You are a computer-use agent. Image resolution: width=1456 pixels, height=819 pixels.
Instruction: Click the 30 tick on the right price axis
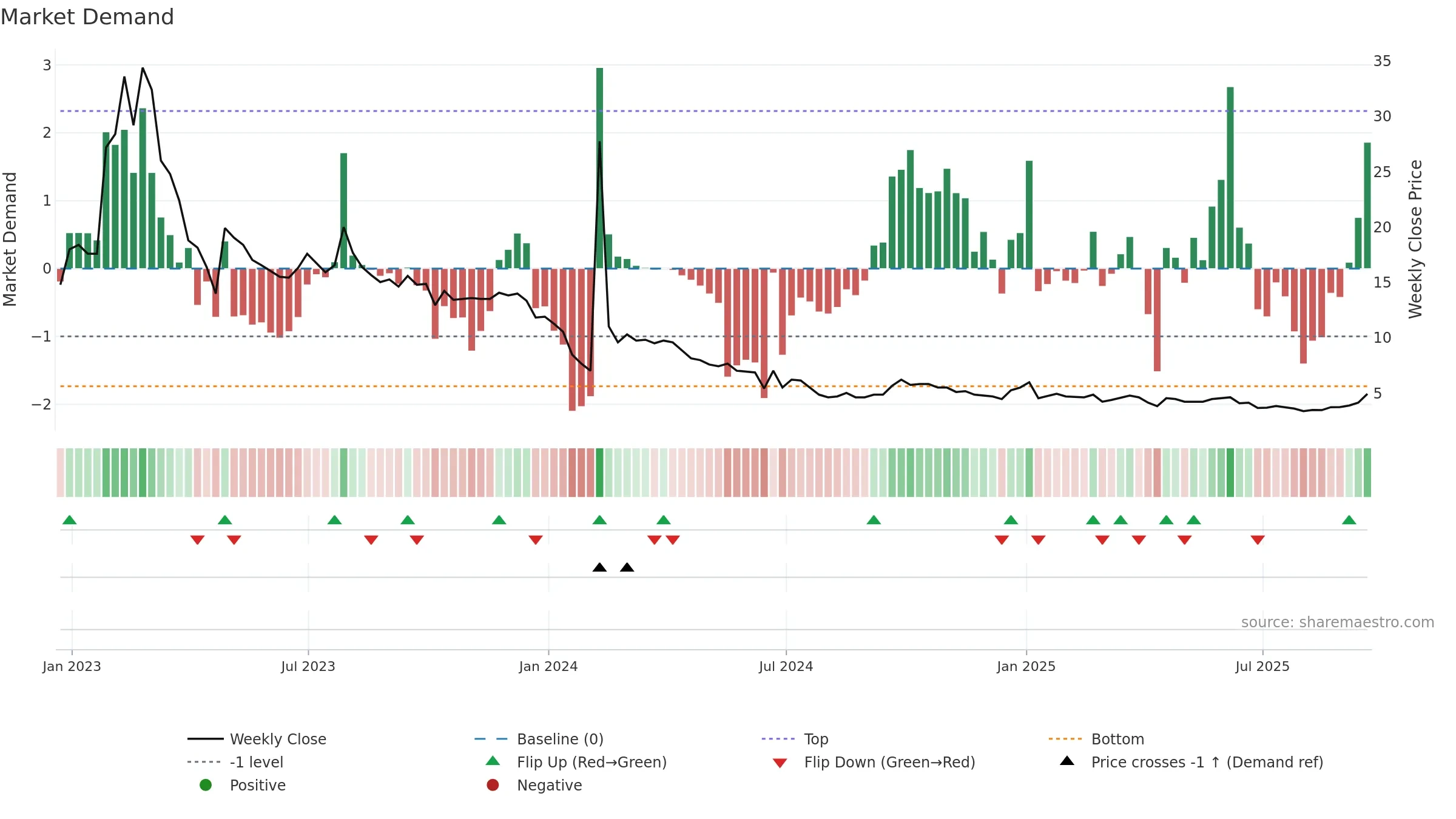(x=1383, y=116)
